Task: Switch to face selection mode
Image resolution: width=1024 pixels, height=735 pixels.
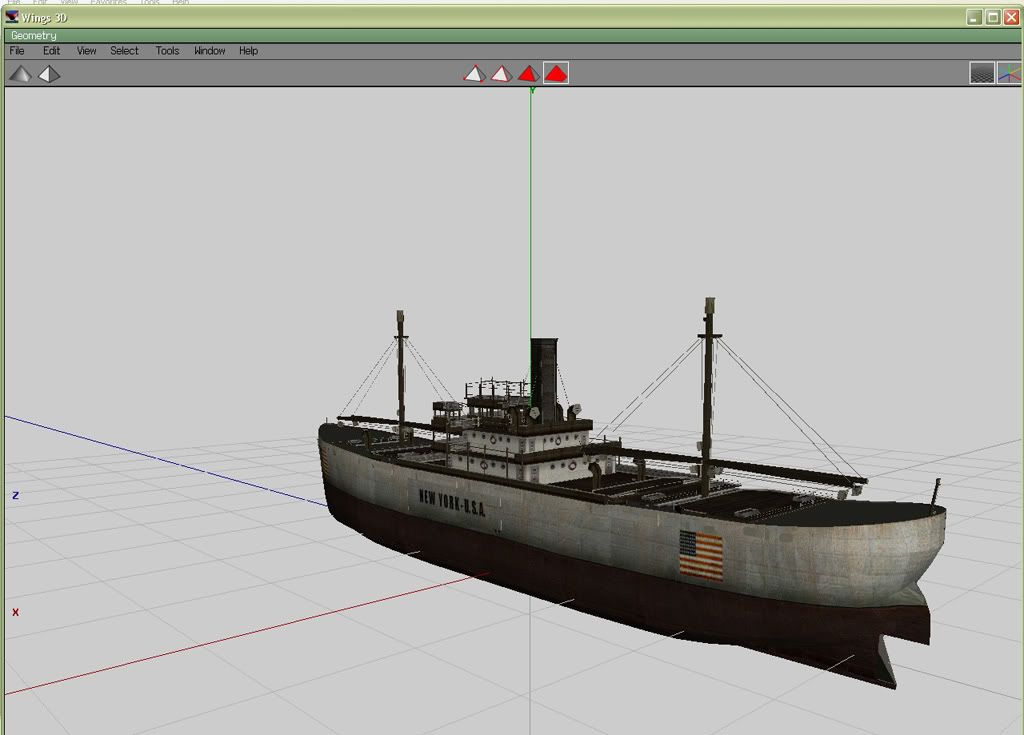Action: pyautogui.click(x=528, y=73)
